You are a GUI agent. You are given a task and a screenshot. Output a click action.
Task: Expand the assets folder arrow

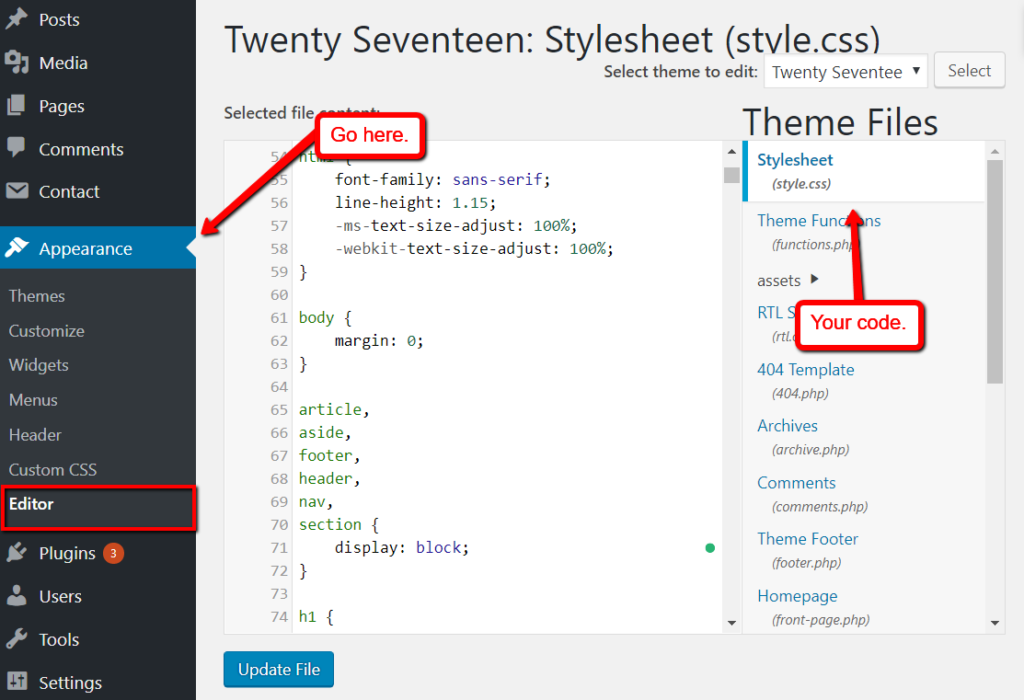coord(814,280)
